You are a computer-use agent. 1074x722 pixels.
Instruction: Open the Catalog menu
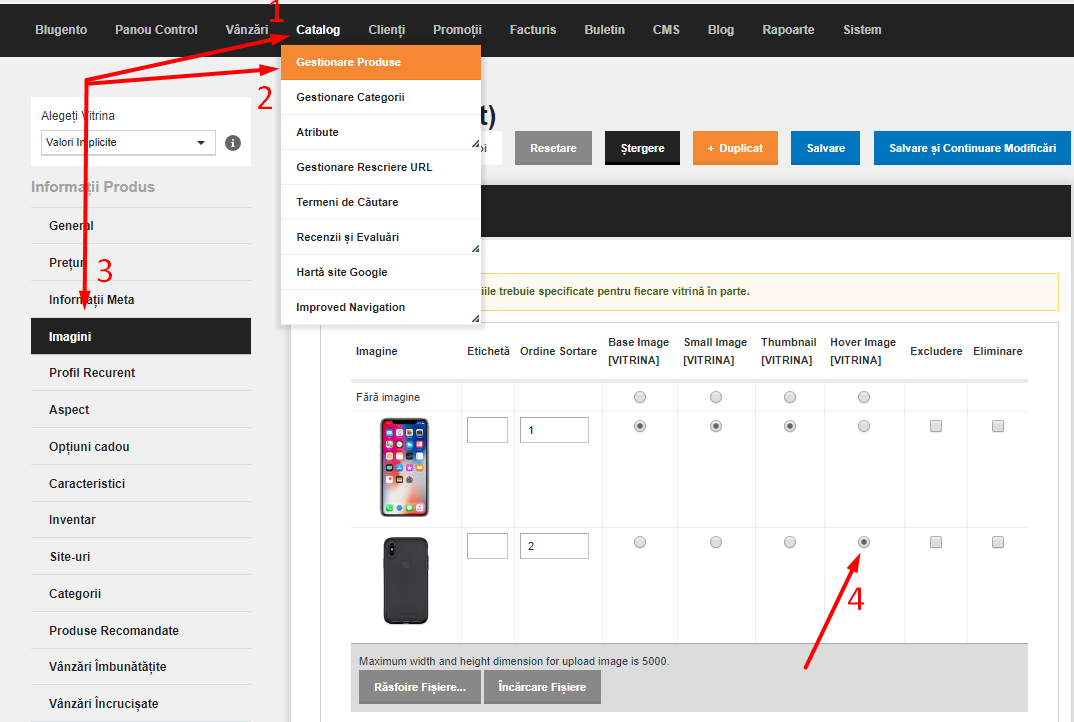pos(318,29)
